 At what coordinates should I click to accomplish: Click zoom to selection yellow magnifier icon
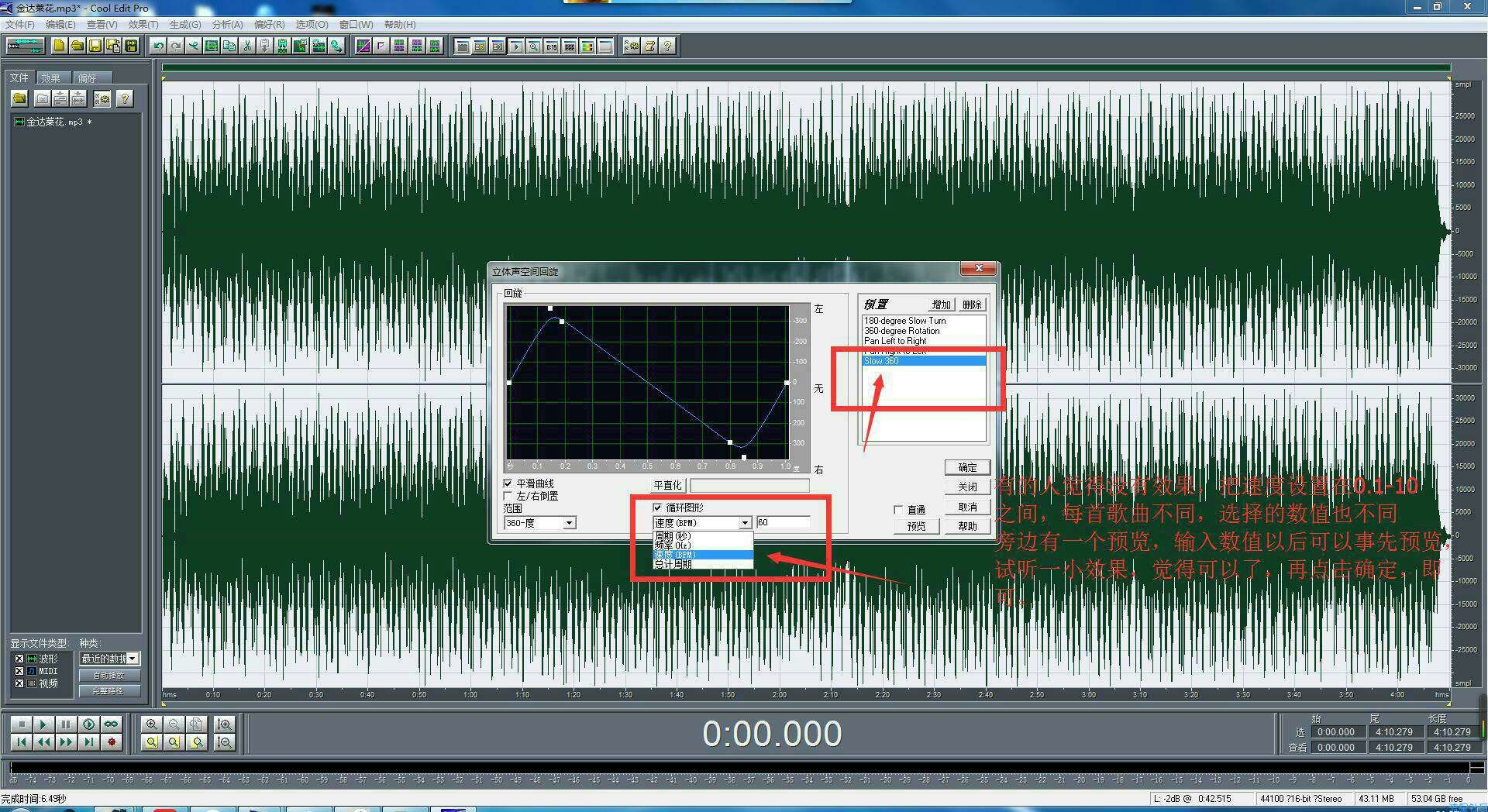click(x=152, y=742)
